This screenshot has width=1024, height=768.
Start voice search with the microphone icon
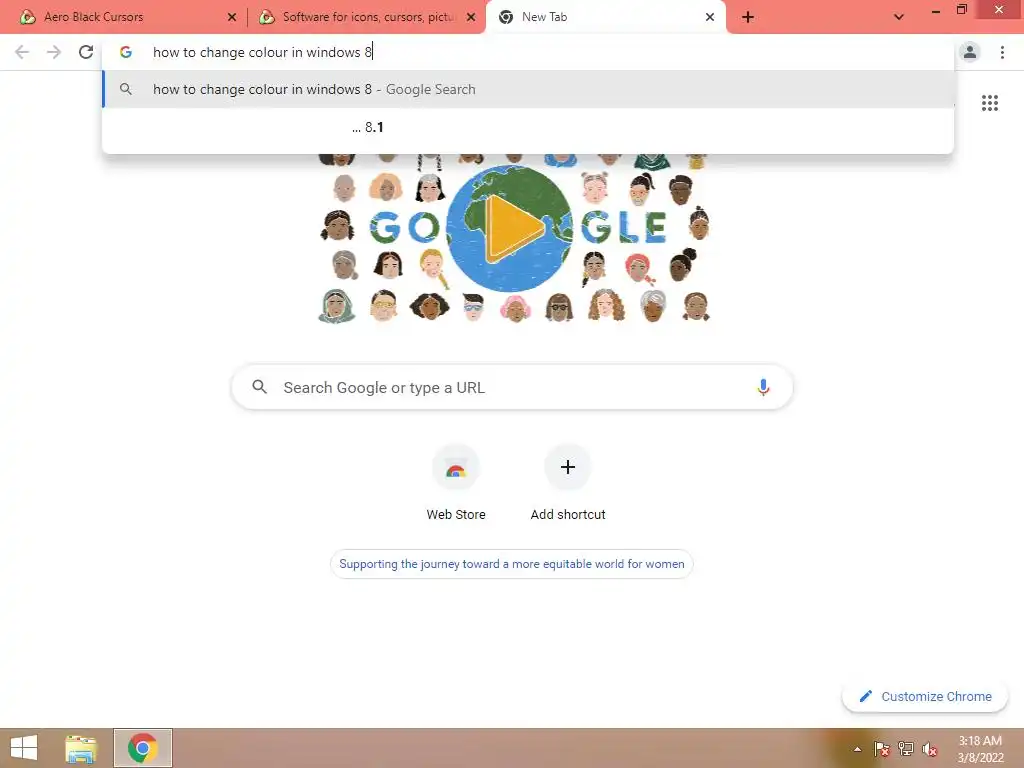762,387
